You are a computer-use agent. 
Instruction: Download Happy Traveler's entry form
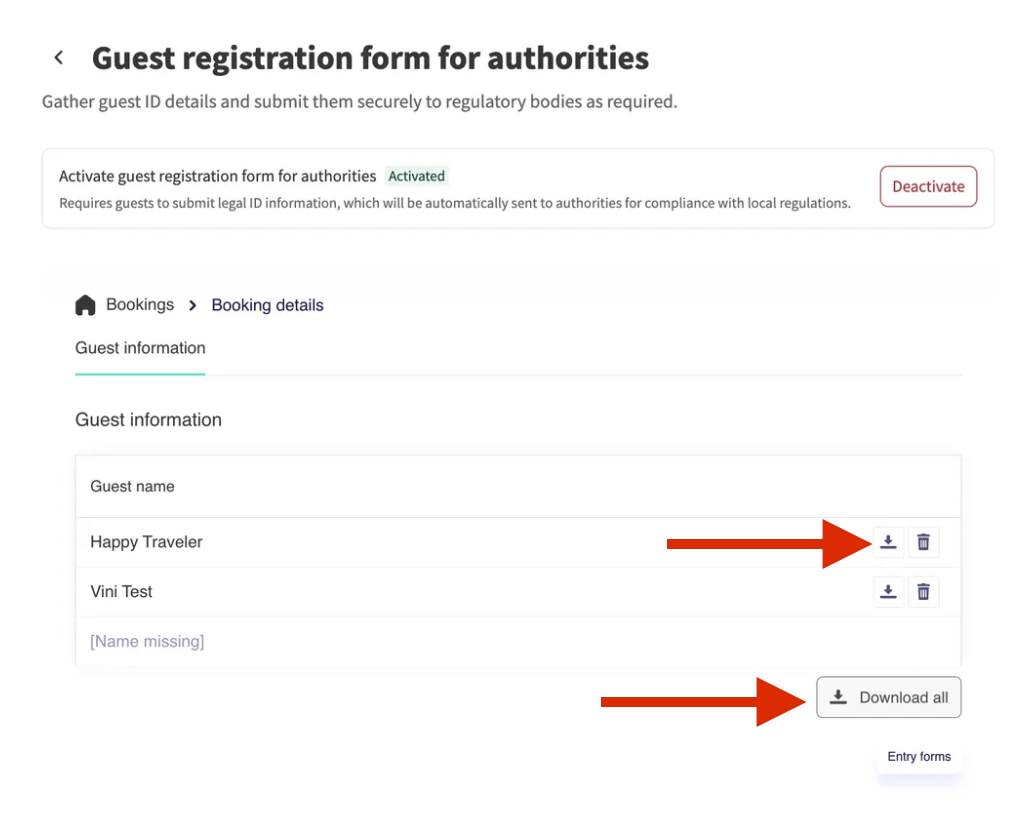(888, 542)
